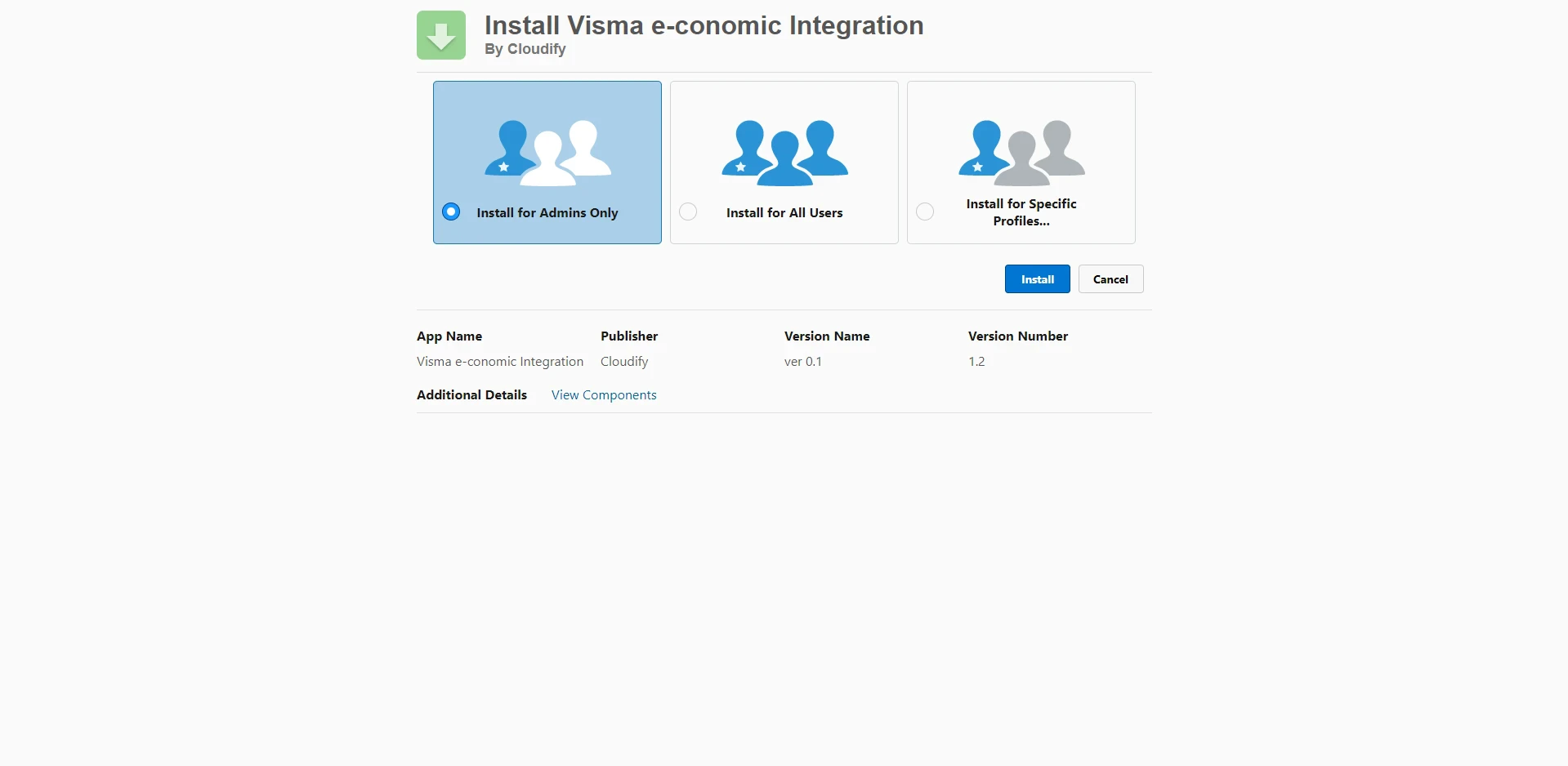
Task: Click the 'By Cloudify' subtitle
Action: click(525, 49)
